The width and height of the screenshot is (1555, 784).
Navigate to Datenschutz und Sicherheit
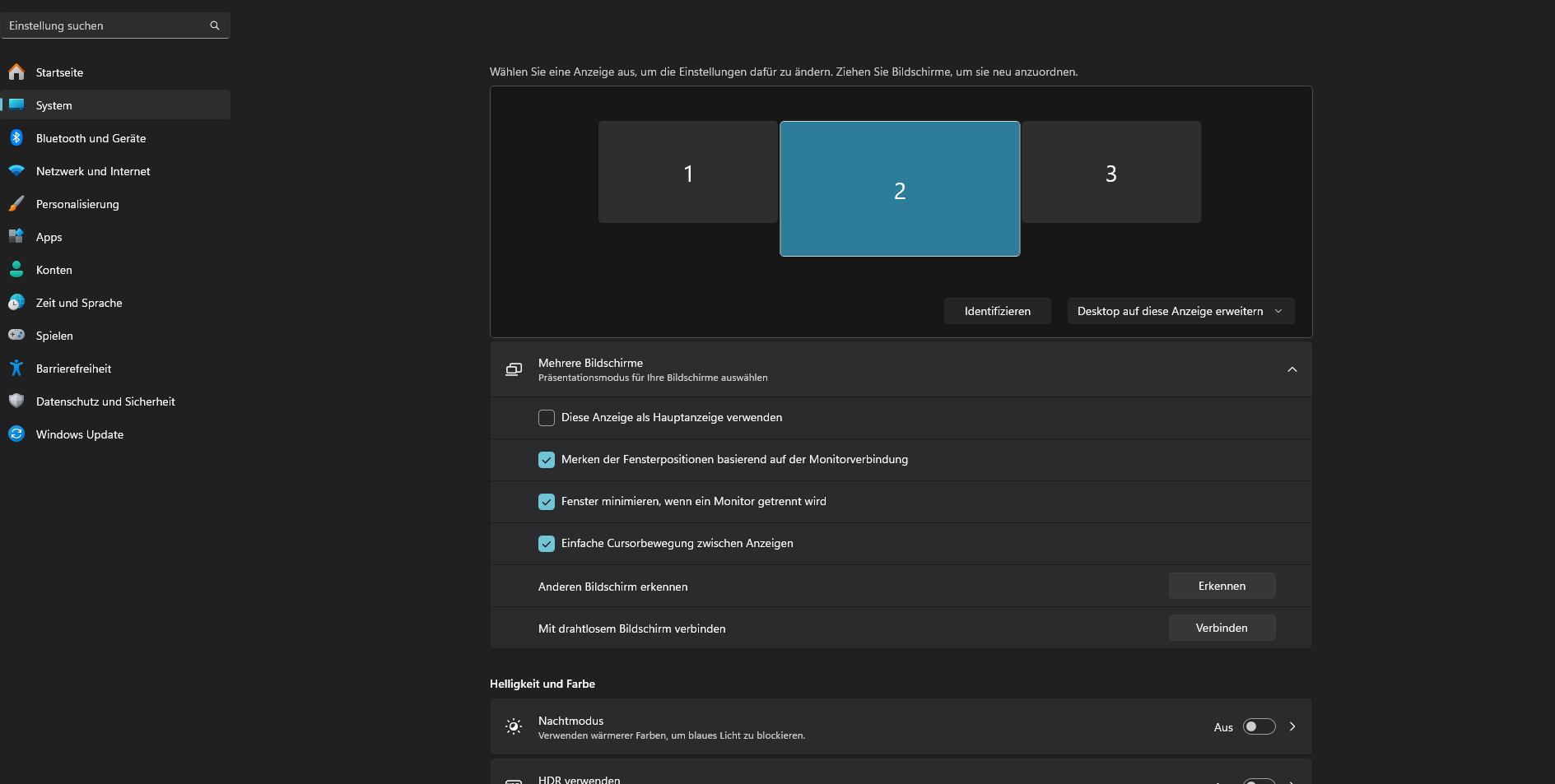coord(115,401)
